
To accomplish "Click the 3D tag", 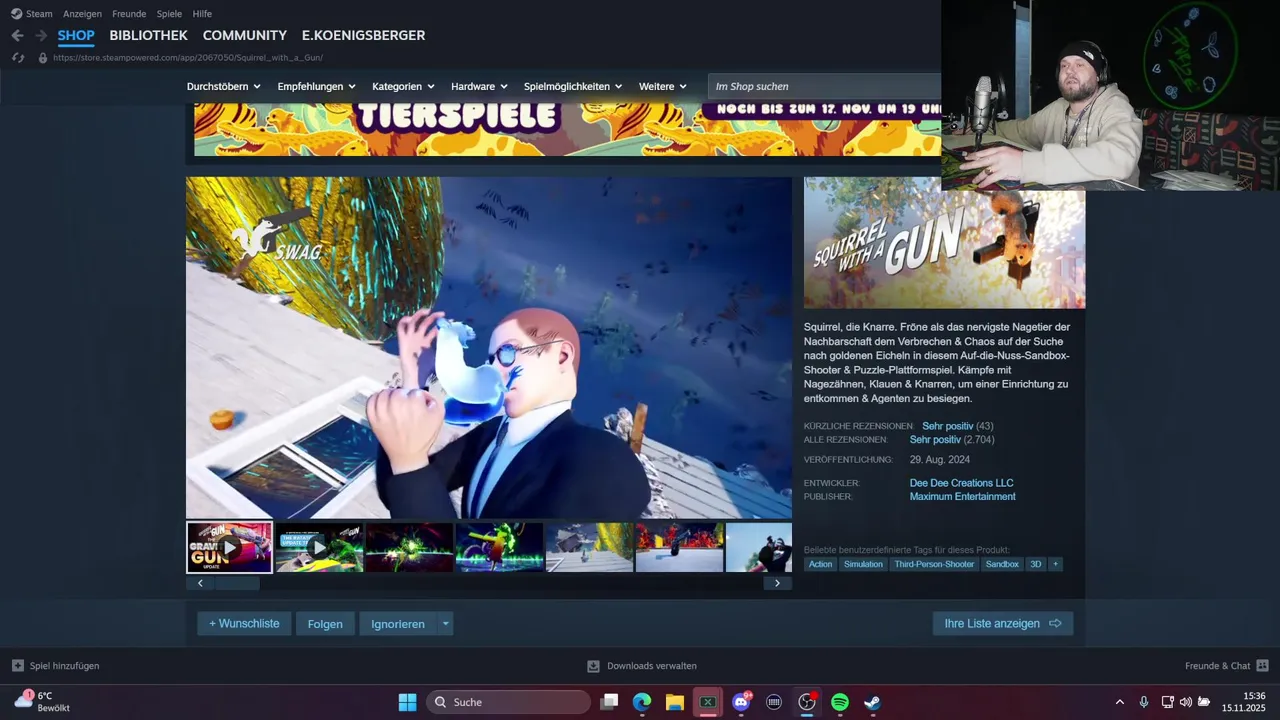I will [x=1036, y=564].
